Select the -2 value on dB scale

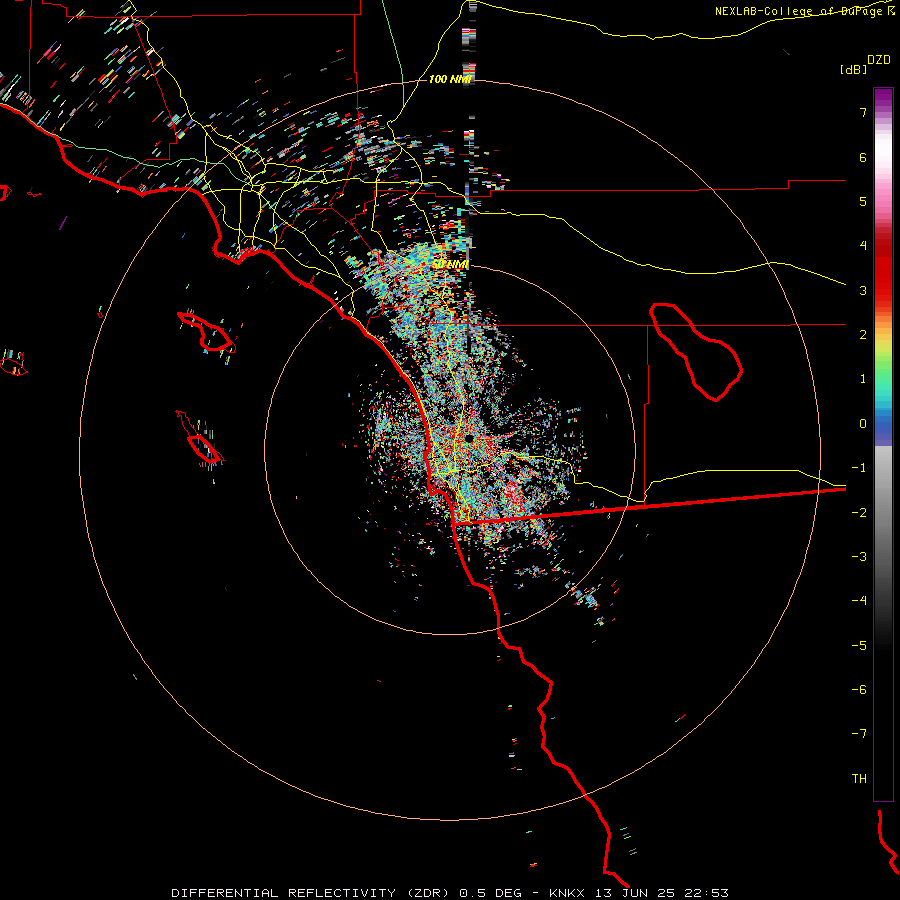(x=859, y=513)
